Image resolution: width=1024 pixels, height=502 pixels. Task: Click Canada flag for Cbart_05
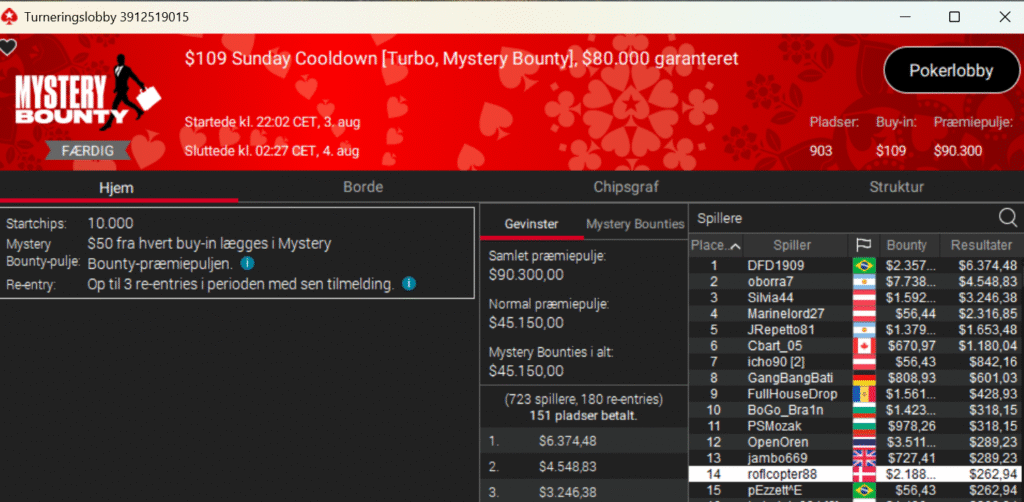[x=863, y=345]
